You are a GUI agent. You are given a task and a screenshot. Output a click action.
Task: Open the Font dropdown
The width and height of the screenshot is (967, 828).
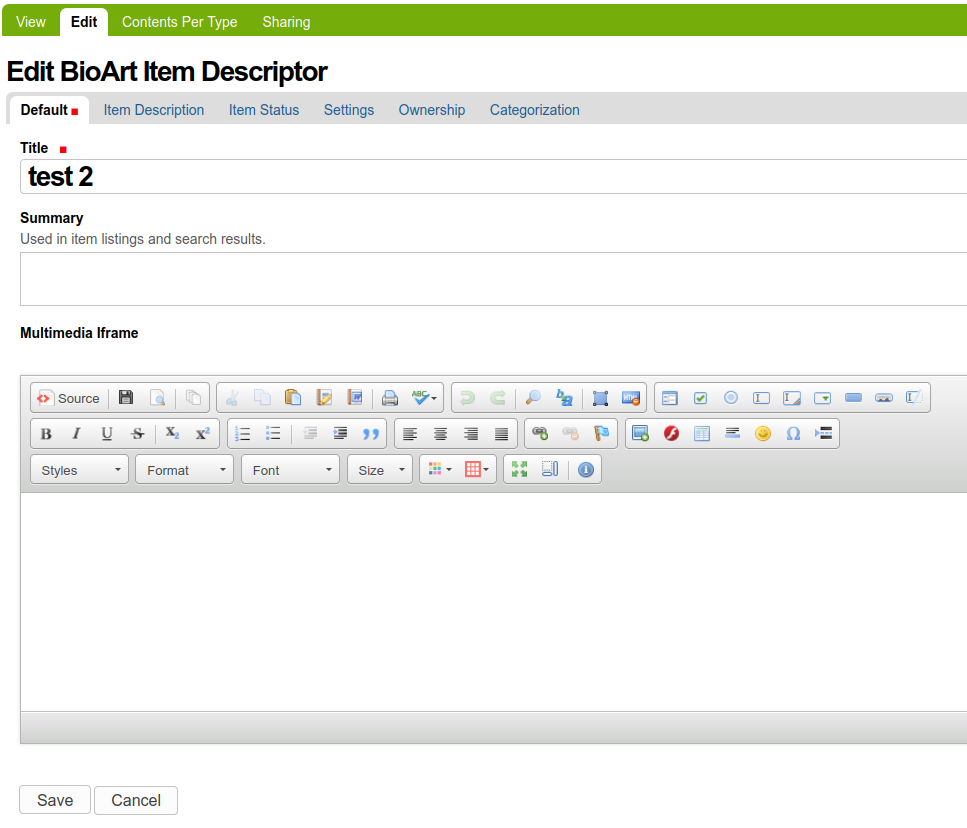290,470
